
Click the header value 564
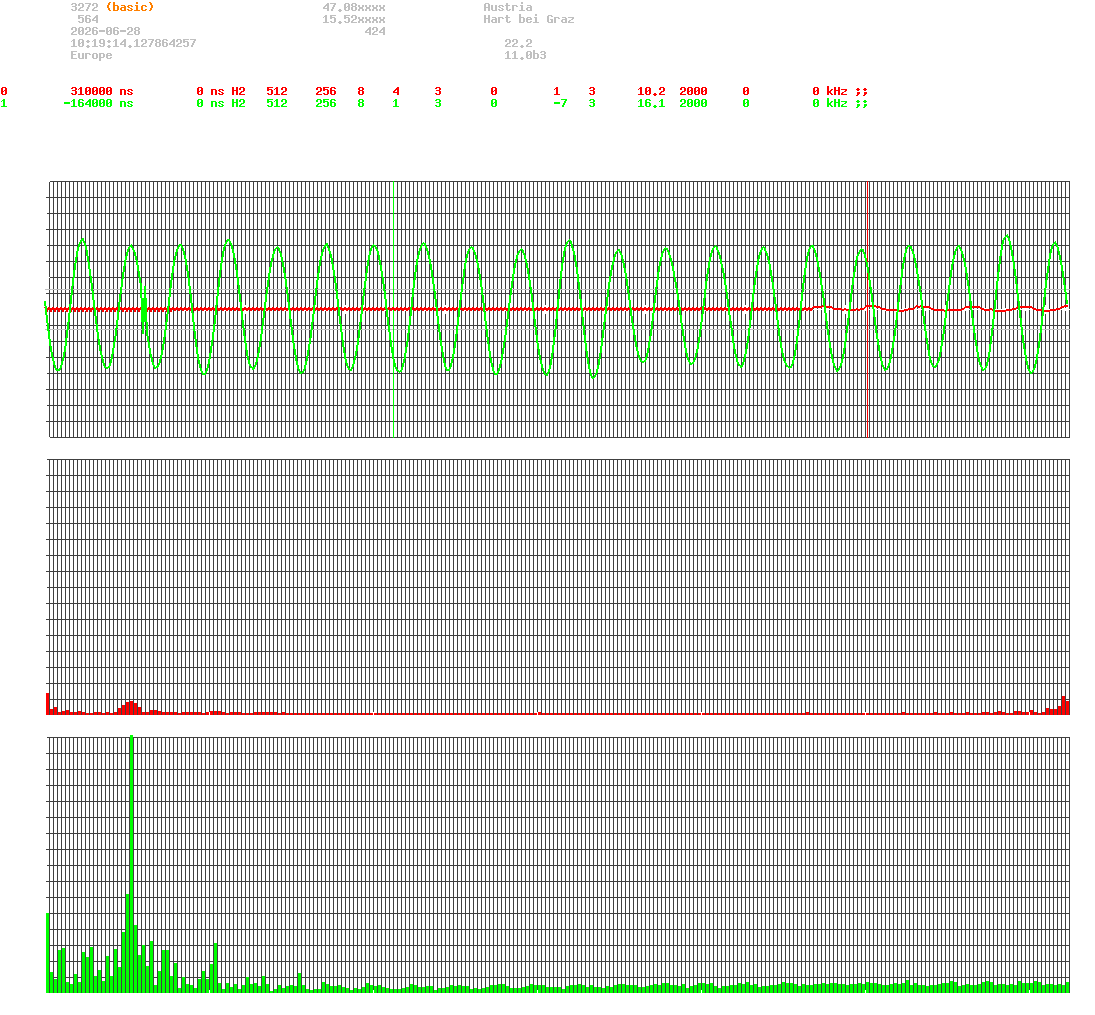[x=88, y=20]
